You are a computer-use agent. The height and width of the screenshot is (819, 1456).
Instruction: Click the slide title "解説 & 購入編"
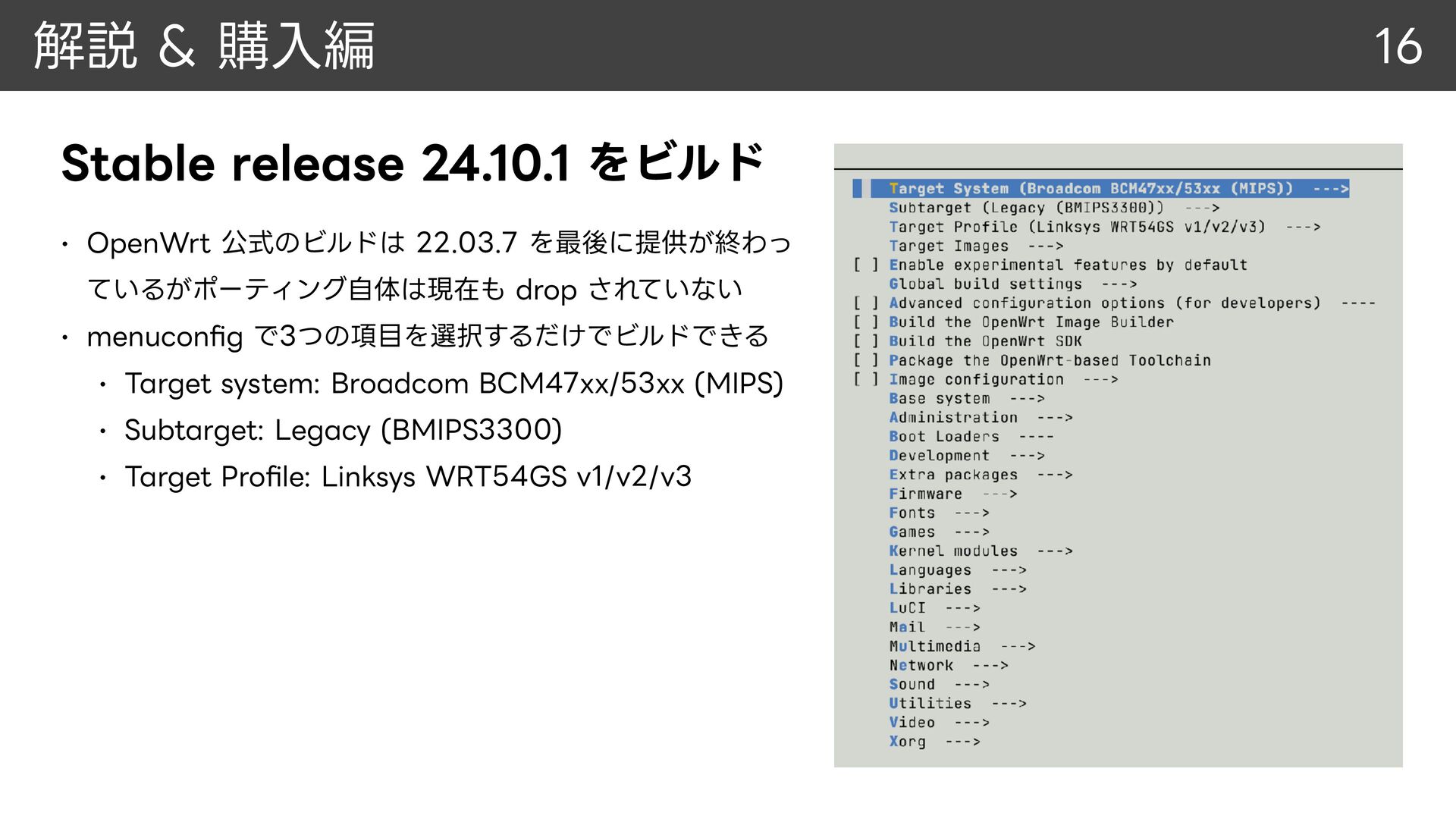(x=205, y=45)
